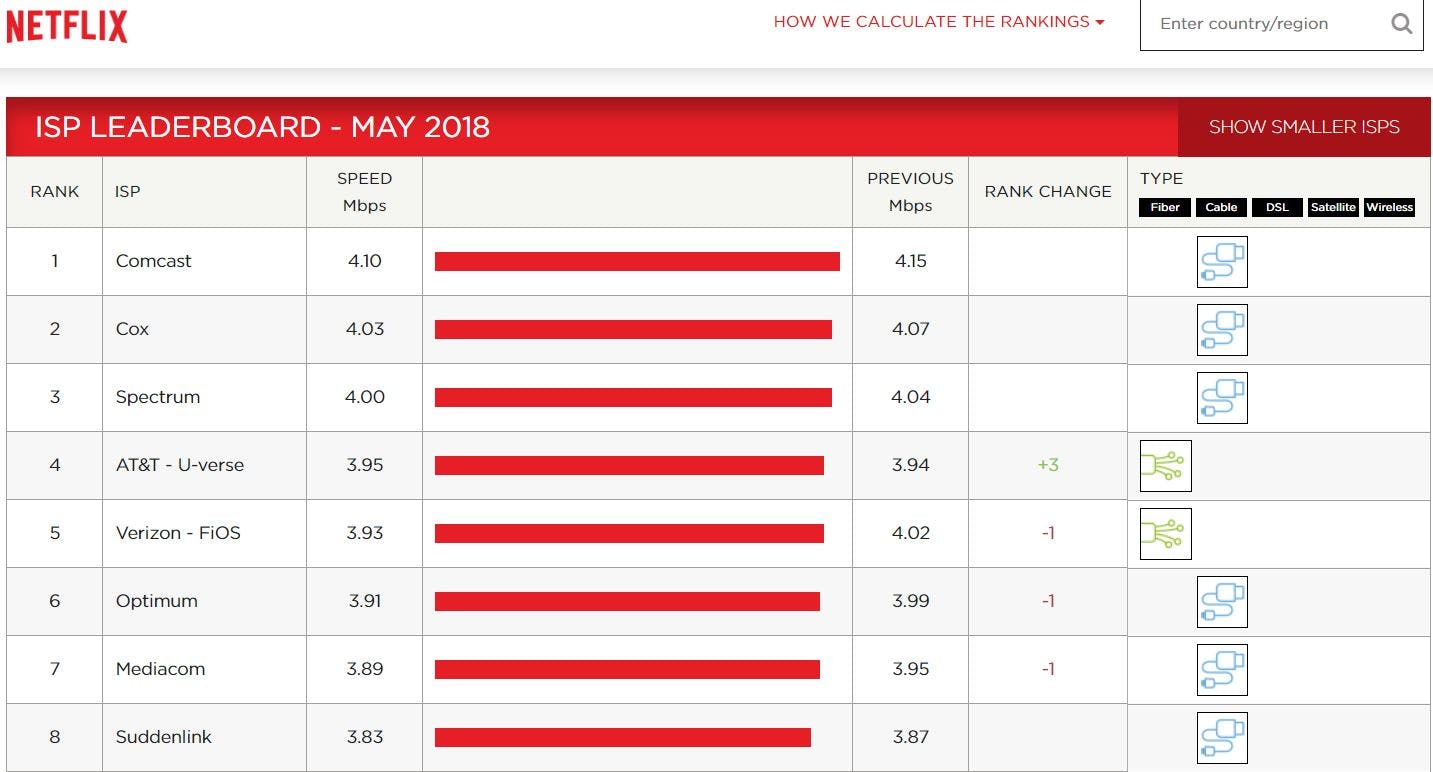
Task: Open How We Calculate the Rankings dropdown
Action: 939,22
